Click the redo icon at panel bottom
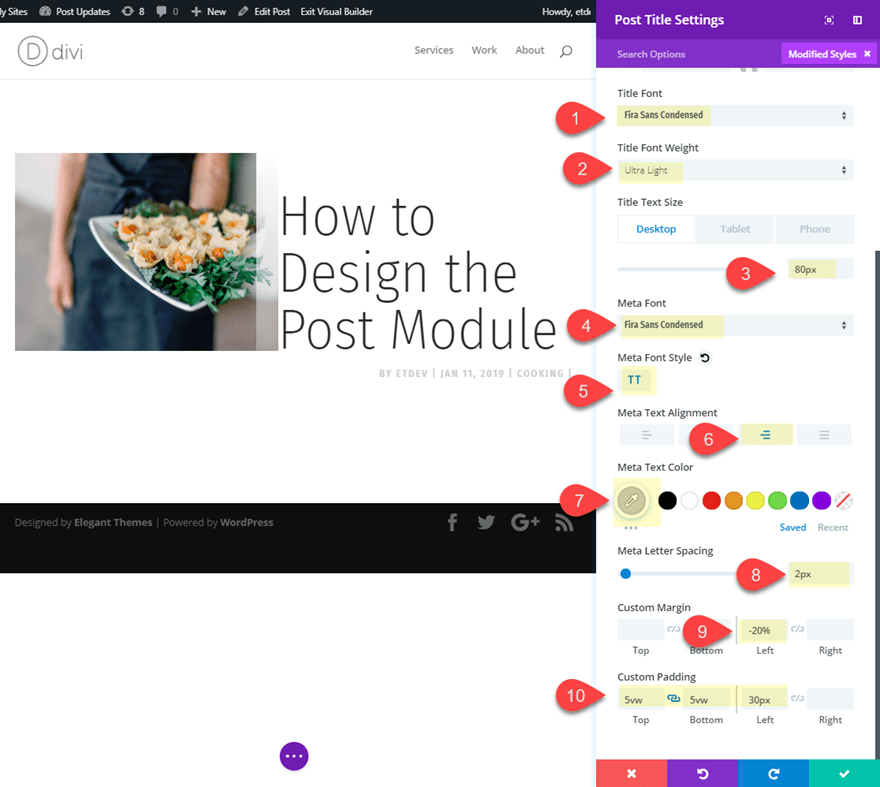This screenshot has height=787, width=880. (773, 773)
